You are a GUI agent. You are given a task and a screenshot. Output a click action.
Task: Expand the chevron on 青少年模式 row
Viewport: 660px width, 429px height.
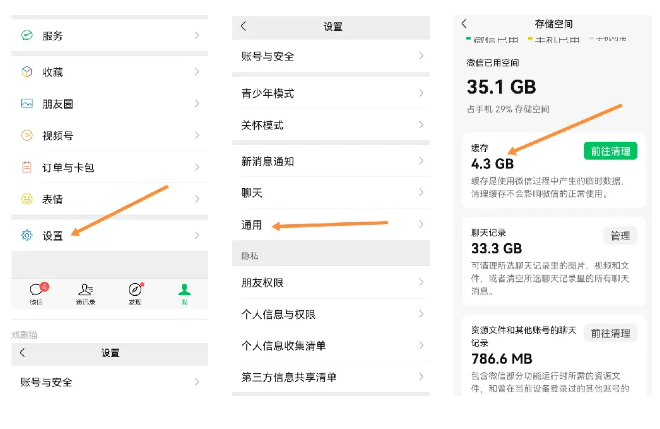[x=422, y=93]
